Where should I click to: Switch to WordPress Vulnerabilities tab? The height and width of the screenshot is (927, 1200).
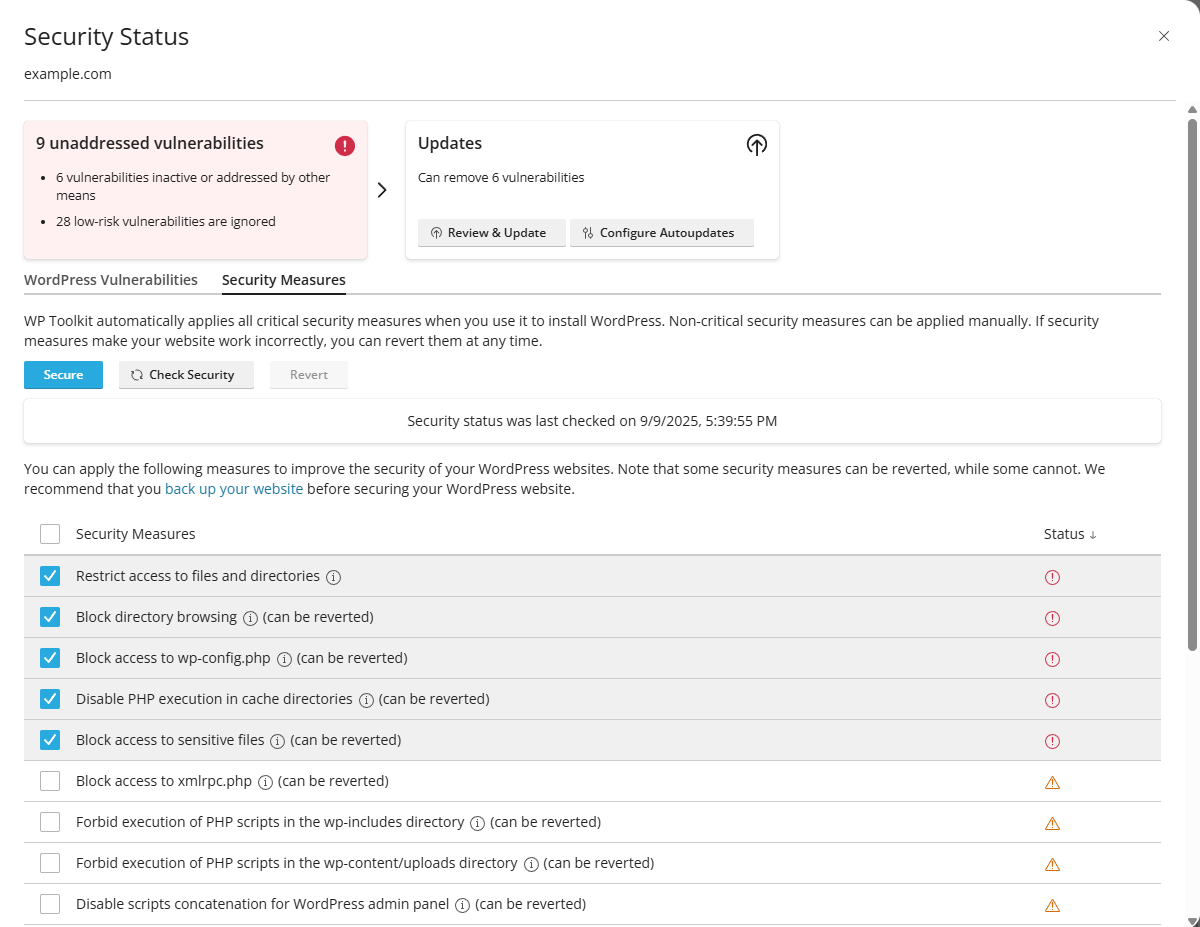coord(111,280)
